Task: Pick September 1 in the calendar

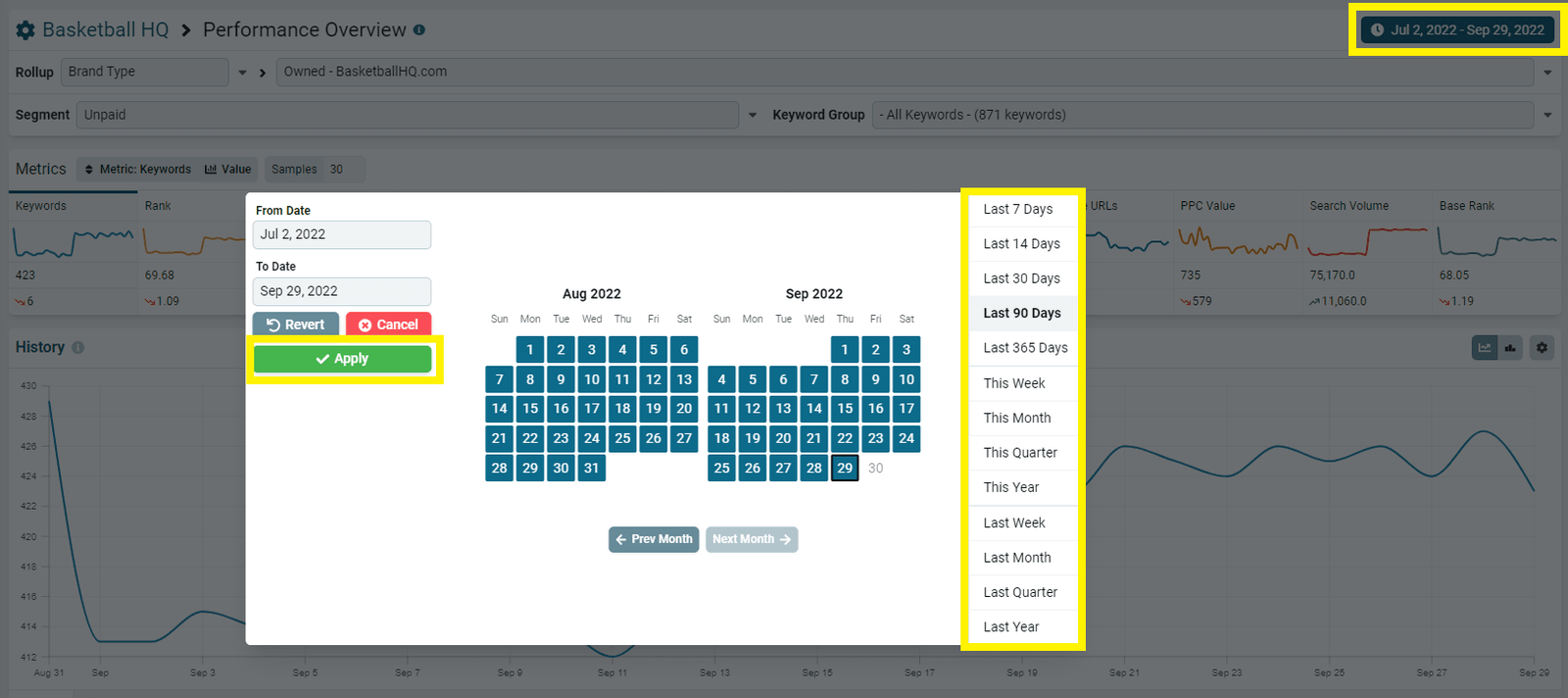Action: 845,349
